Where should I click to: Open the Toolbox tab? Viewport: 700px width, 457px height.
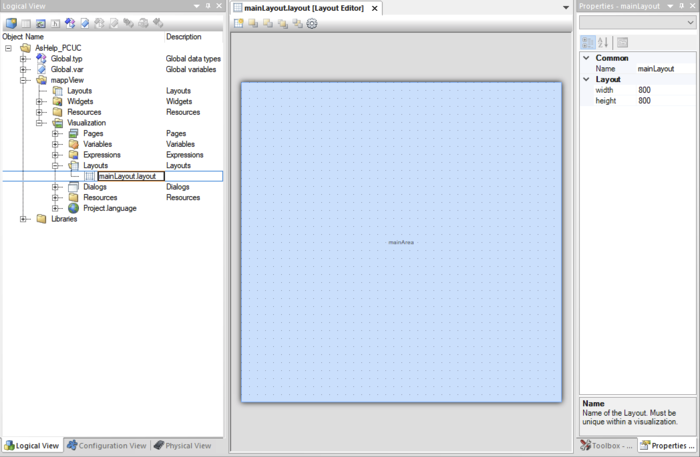(606, 445)
